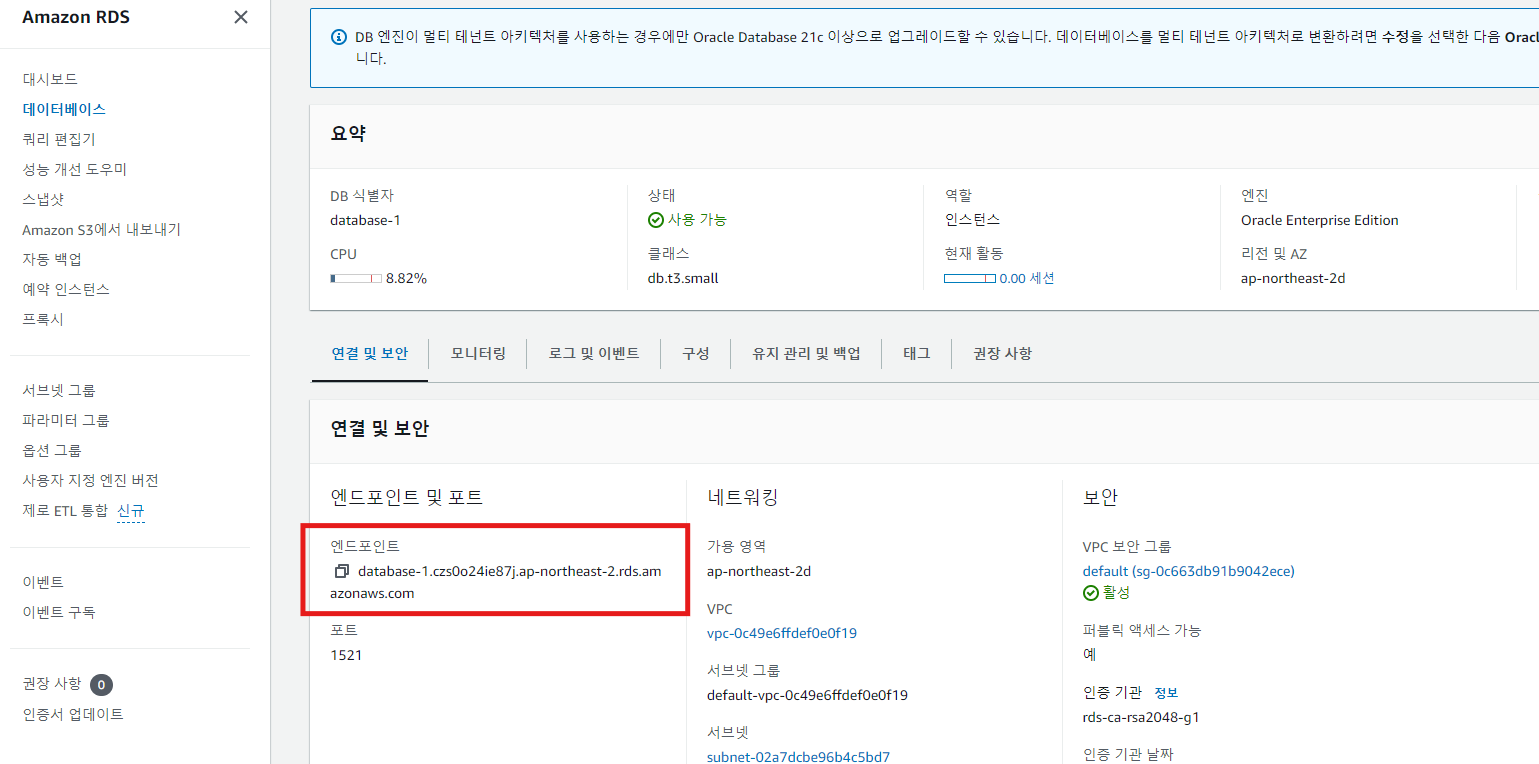Open VPC link vpc-0c49e6ffdef0e0f19
Viewport: 1539px width, 764px height.
pos(782,633)
